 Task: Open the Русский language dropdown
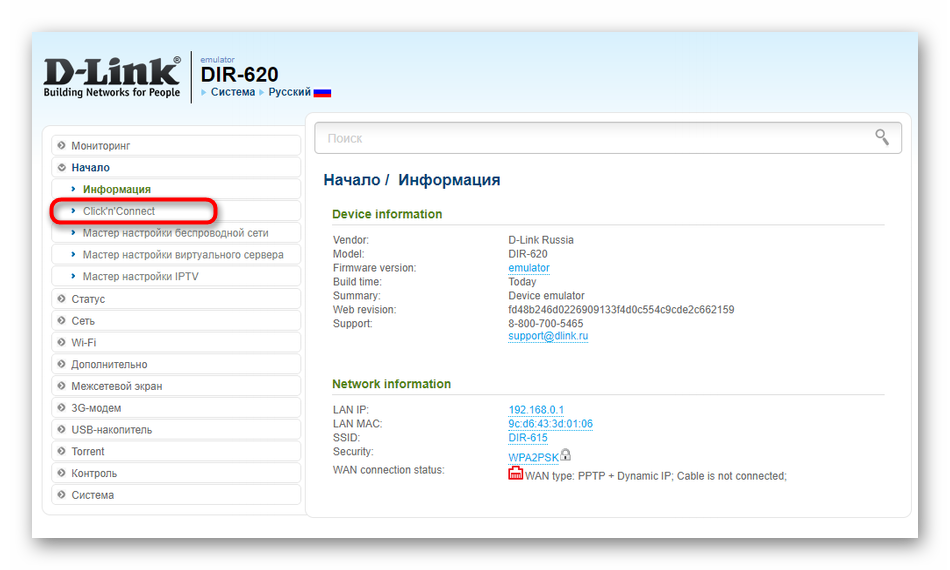(x=289, y=92)
